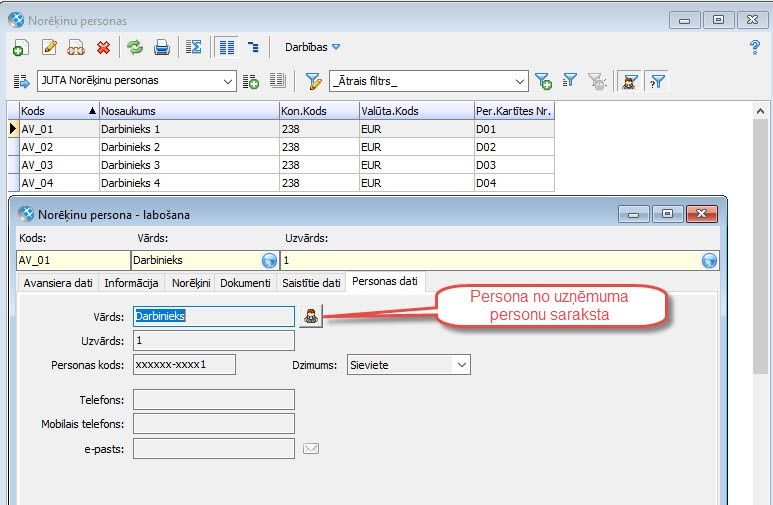Click the tree view icon
This screenshot has width=773, height=505.
pos(253,47)
